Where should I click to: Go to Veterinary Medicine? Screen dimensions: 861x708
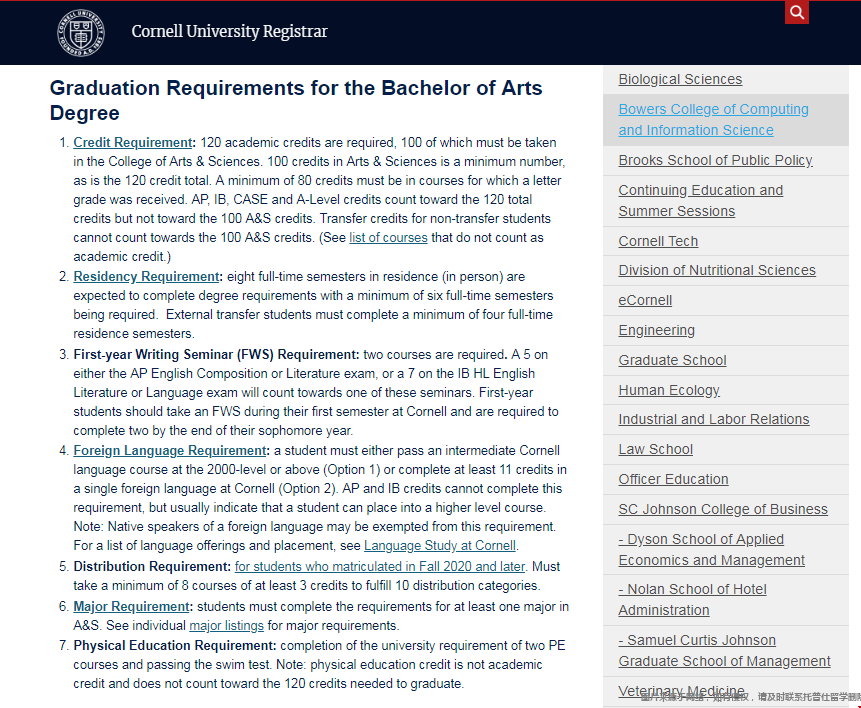[x=681, y=691]
